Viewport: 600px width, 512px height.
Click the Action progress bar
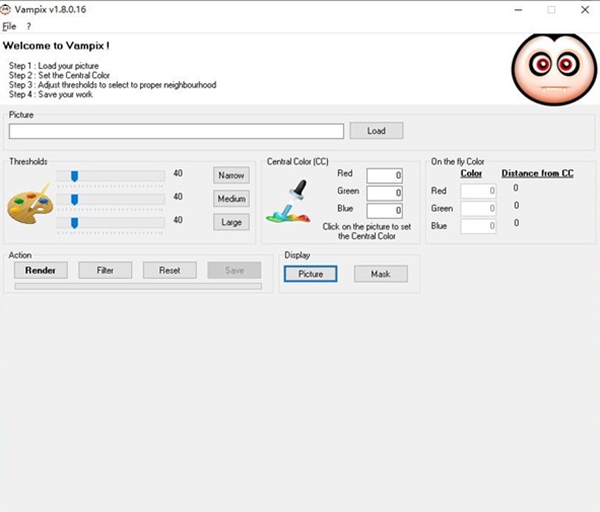[x=138, y=286]
